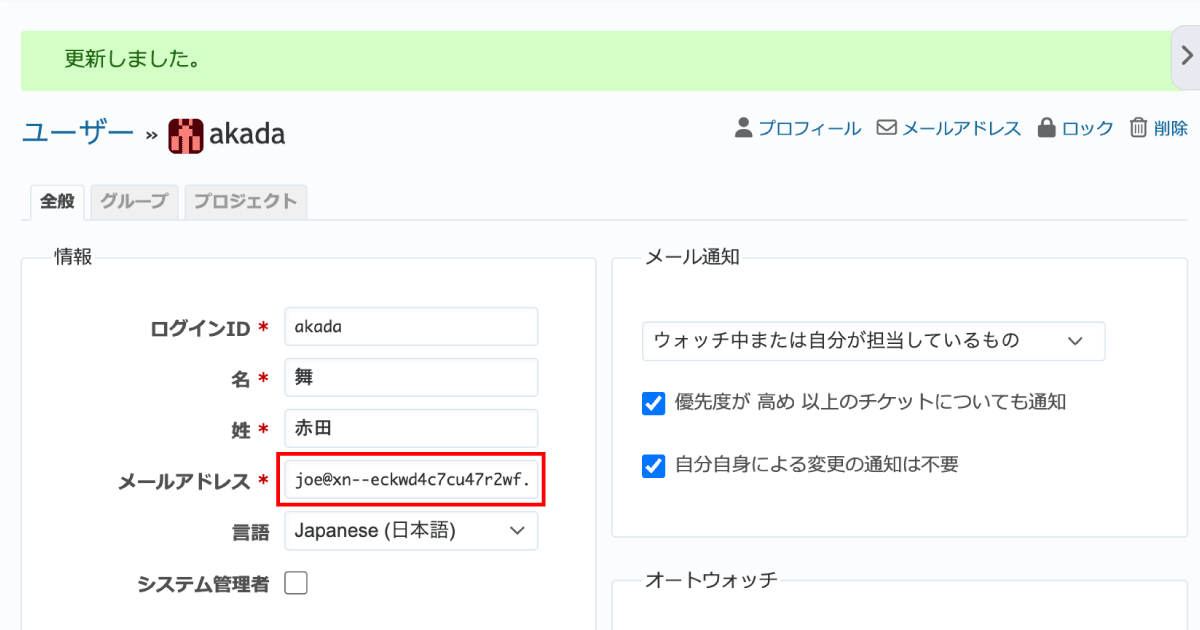Enable the システム管理者 checkbox

(x=296, y=584)
